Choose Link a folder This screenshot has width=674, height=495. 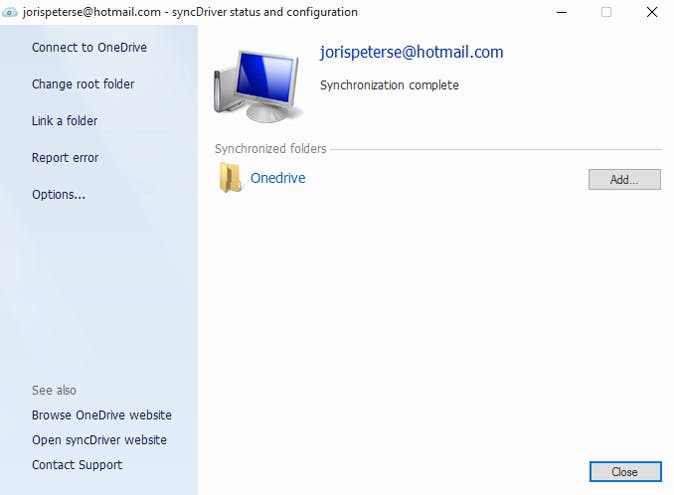click(x=64, y=121)
